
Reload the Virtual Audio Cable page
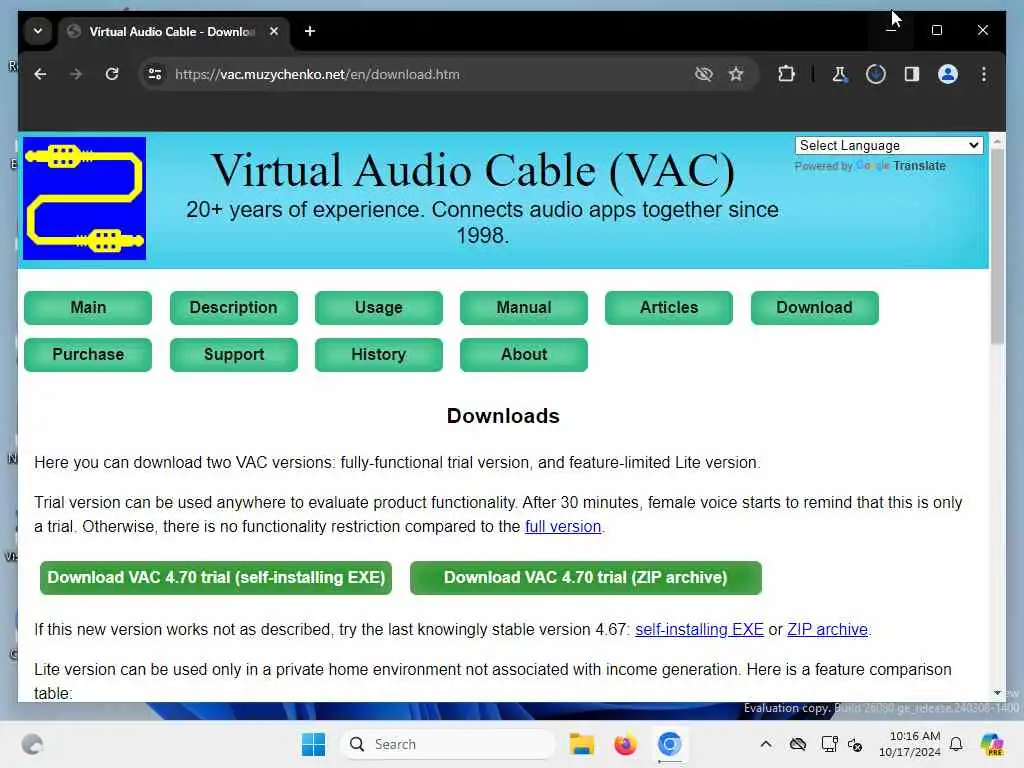click(x=112, y=74)
